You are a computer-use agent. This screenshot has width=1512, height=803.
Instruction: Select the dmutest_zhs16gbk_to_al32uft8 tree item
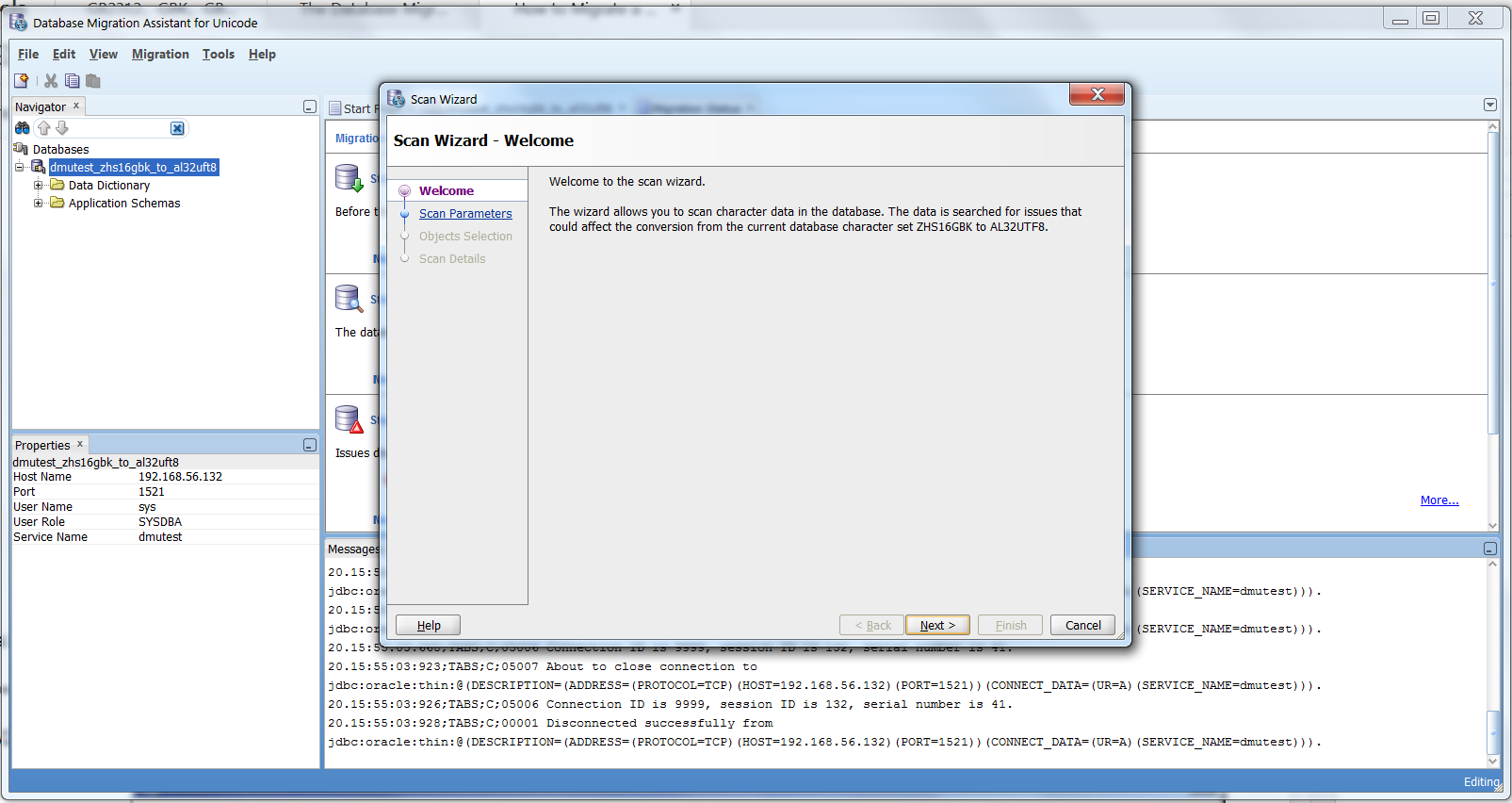pos(133,167)
